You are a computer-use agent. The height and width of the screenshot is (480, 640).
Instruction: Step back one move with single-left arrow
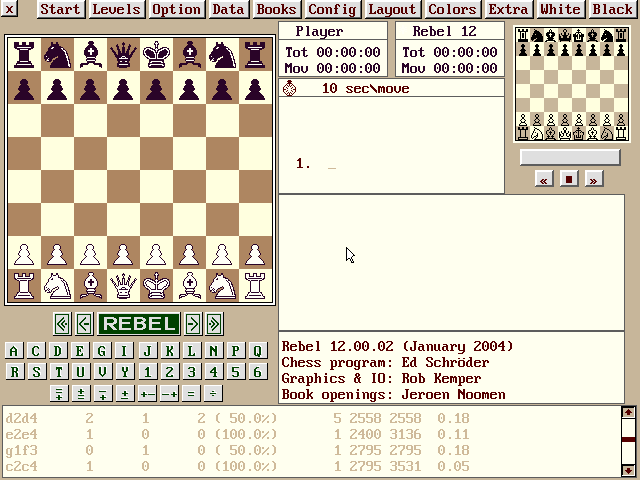84,323
